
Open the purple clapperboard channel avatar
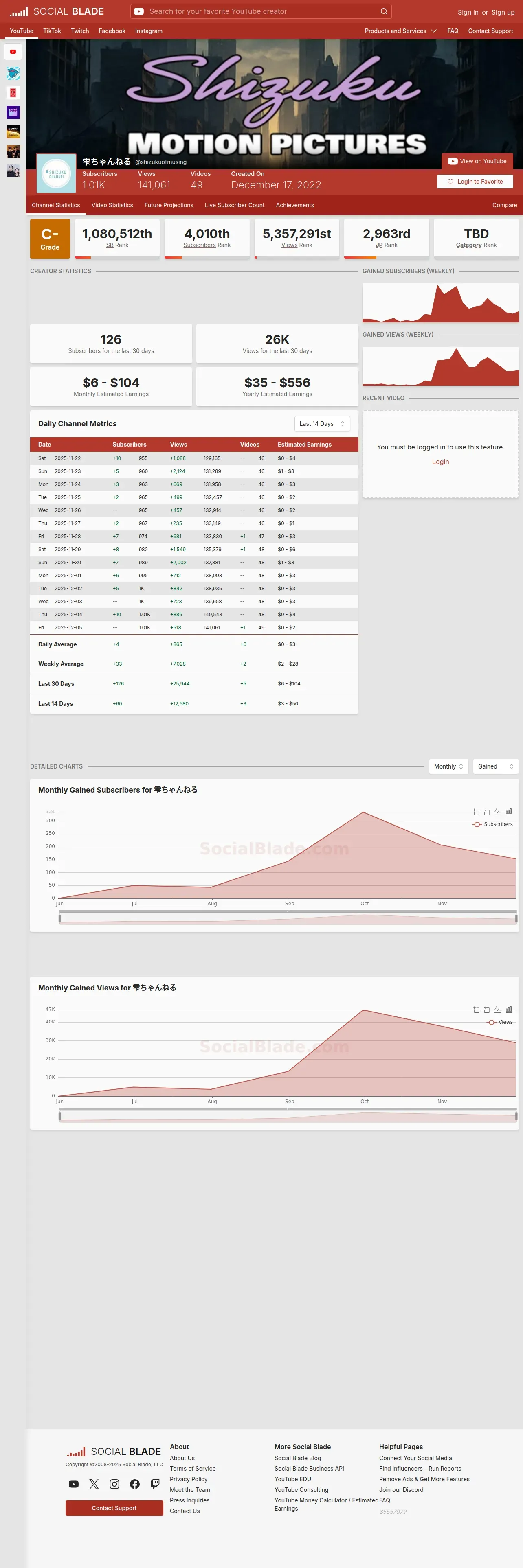(13, 112)
